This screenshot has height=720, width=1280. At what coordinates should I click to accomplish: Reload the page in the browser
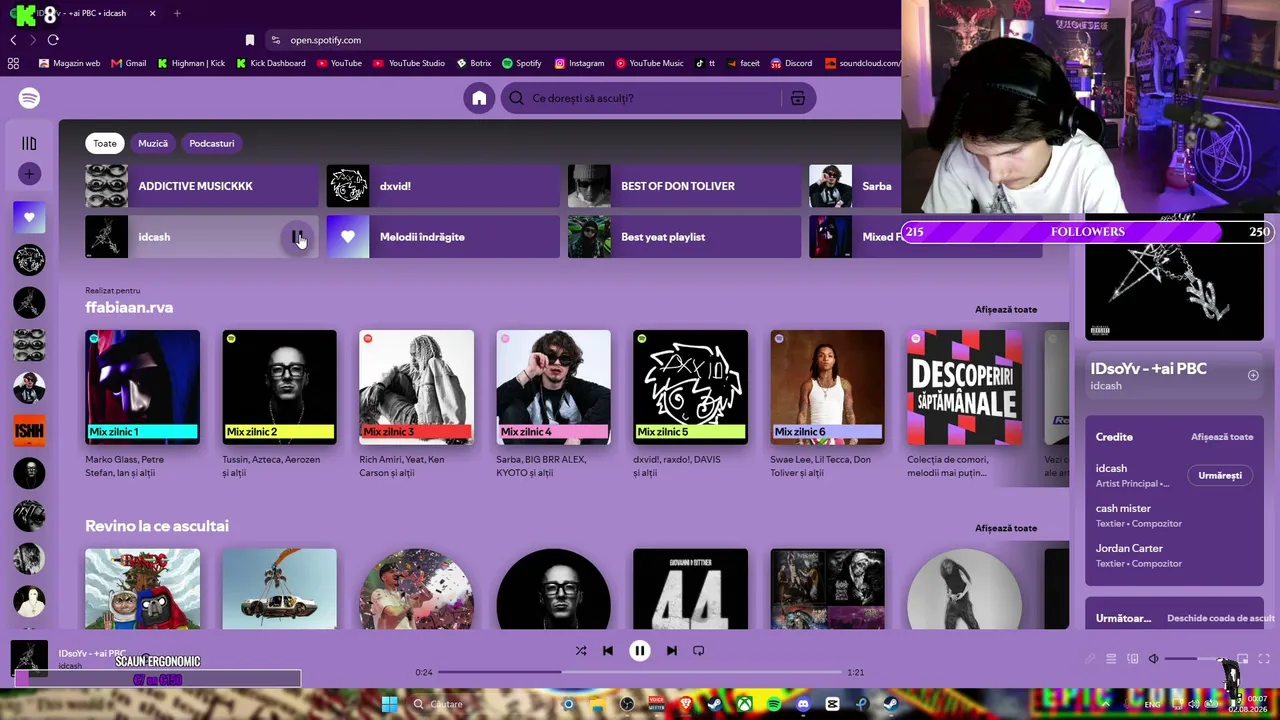click(x=53, y=40)
